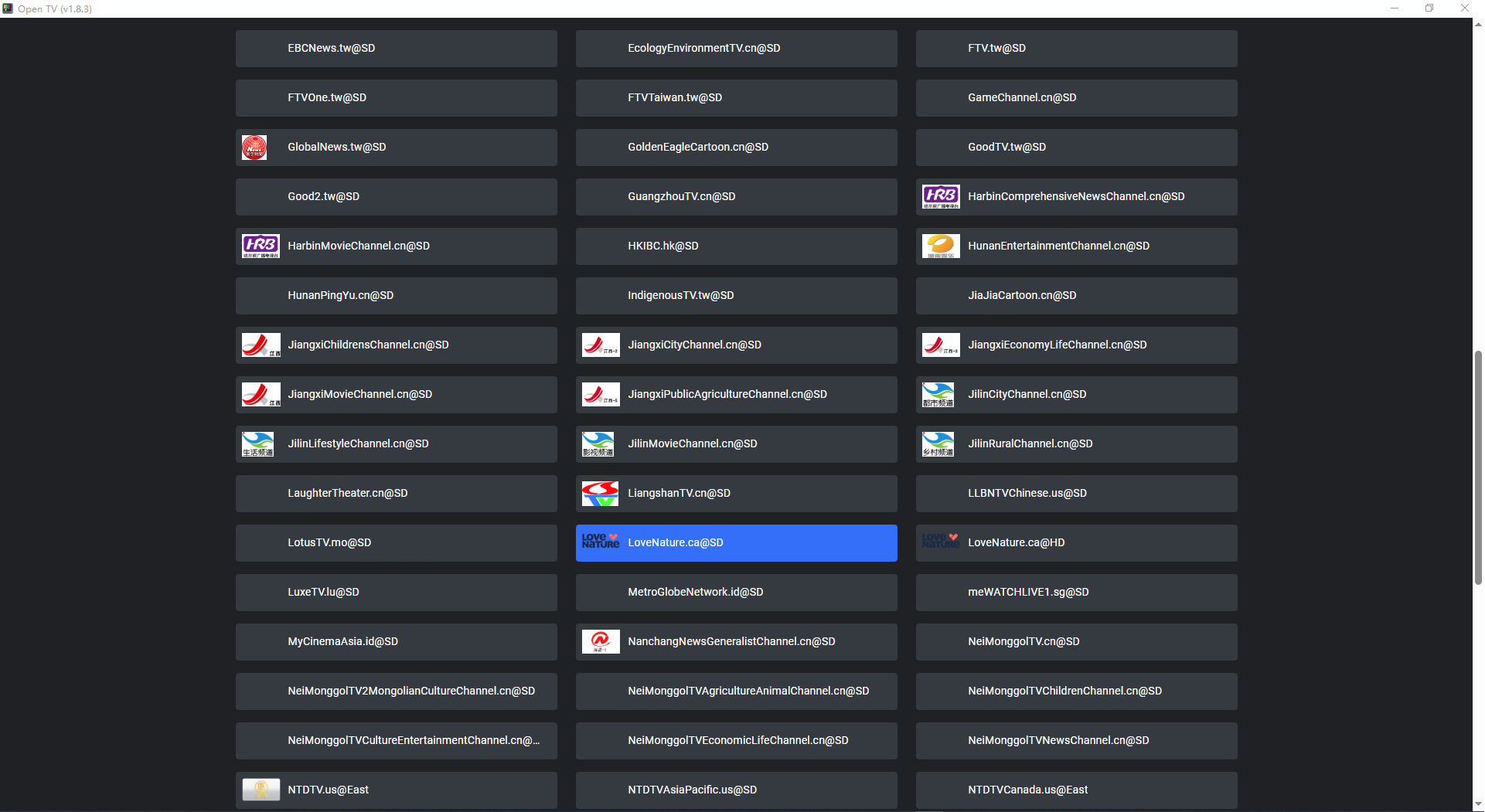This screenshot has width=1485, height=812.
Task: Click the GlobalNews.tw channel logo icon
Action: tap(254, 148)
